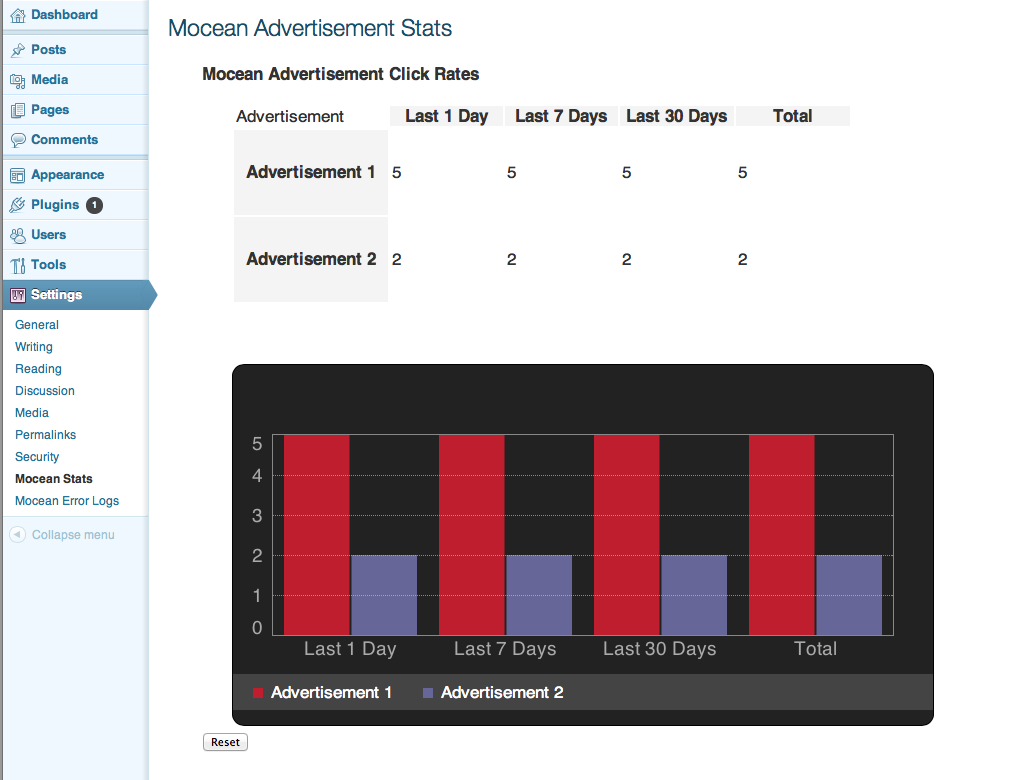Open General settings submenu link
Viewport: 1033px width, 780px height.
pyautogui.click(x=37, y=325)
